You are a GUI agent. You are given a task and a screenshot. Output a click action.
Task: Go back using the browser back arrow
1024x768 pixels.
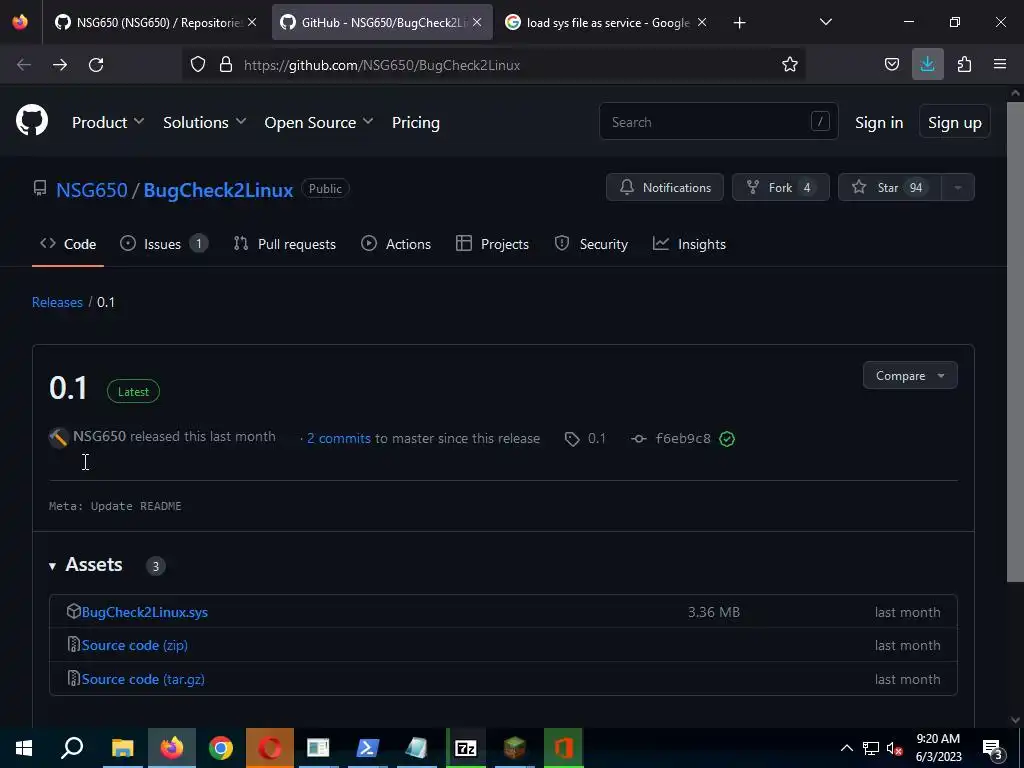coord(24,65)
